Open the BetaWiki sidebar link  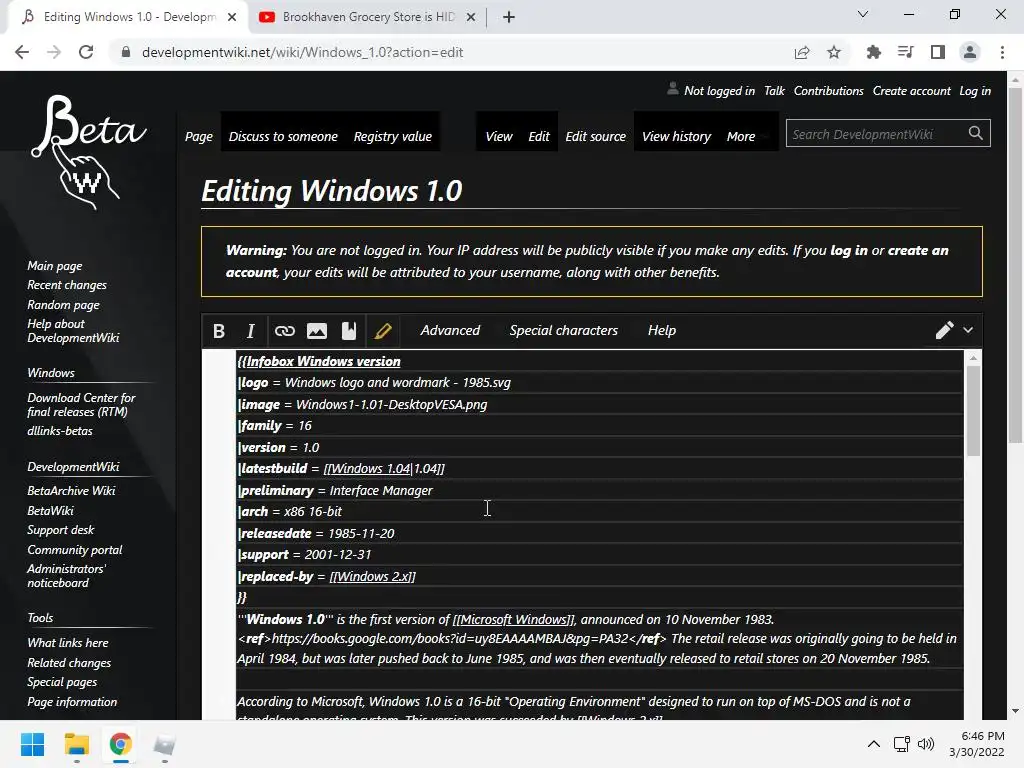[x=50, y=511]
